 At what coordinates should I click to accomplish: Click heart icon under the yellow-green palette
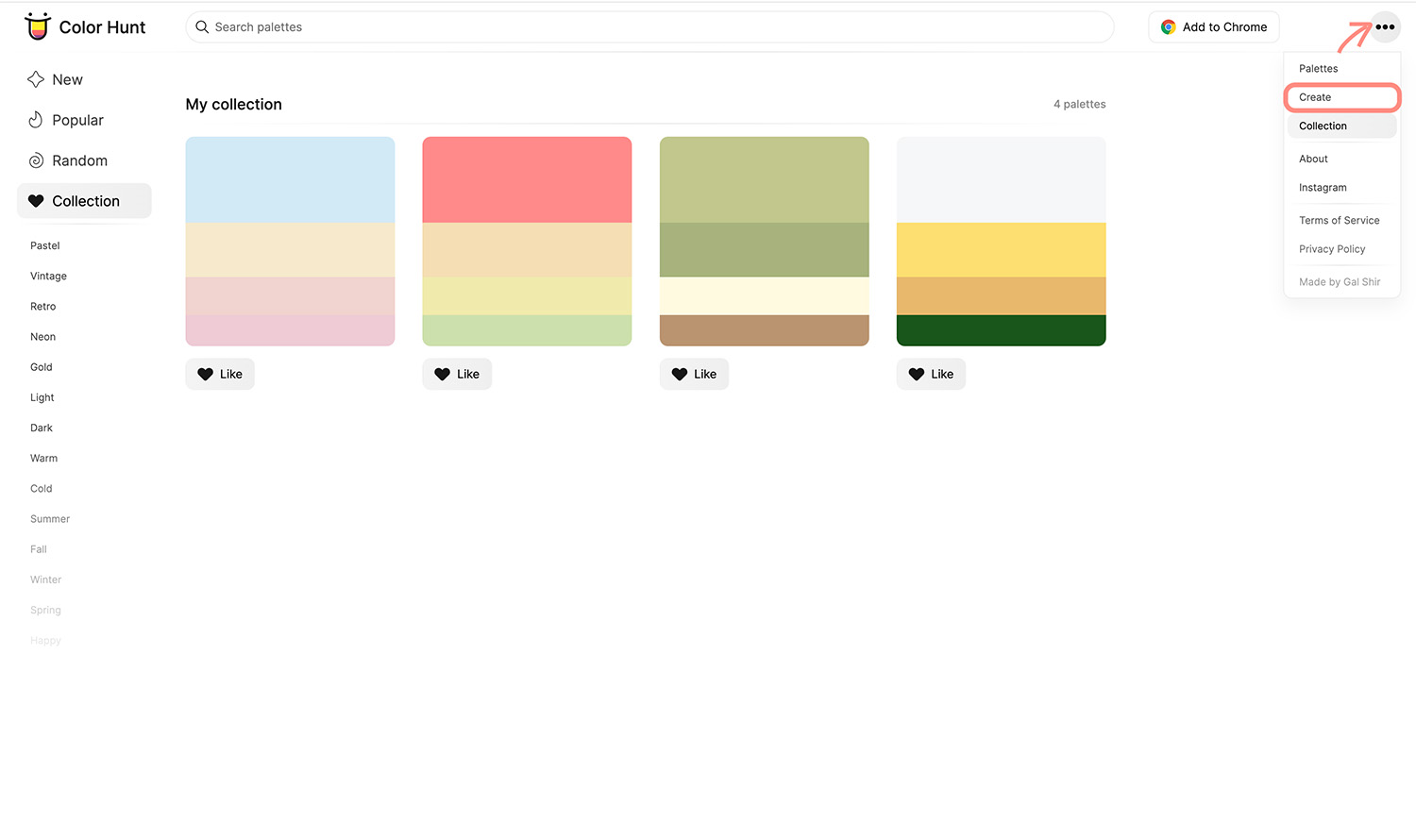pyautogui.click(x=916, y=375)
